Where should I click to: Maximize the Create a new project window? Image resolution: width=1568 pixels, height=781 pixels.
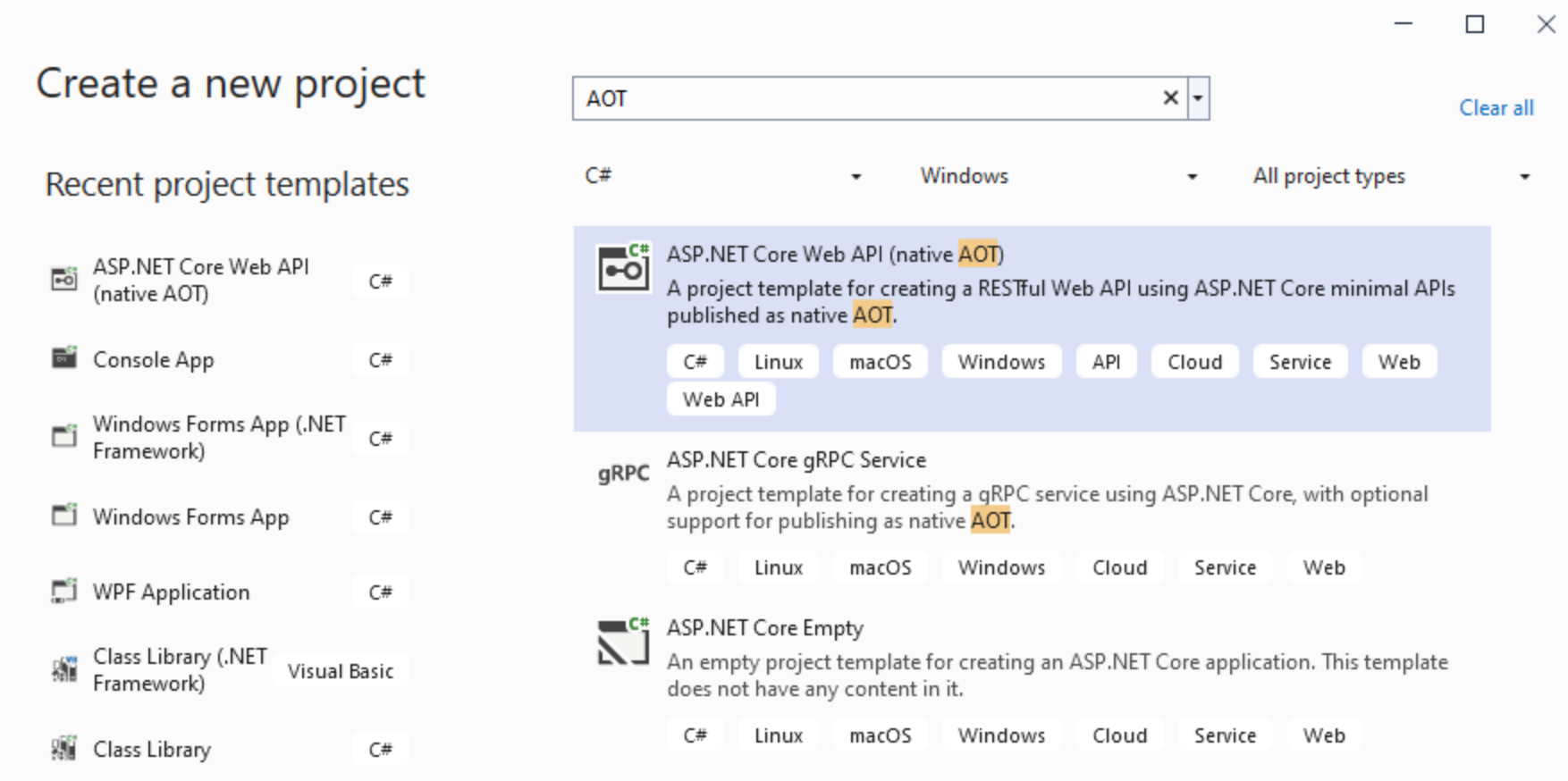coord(1475,25)
